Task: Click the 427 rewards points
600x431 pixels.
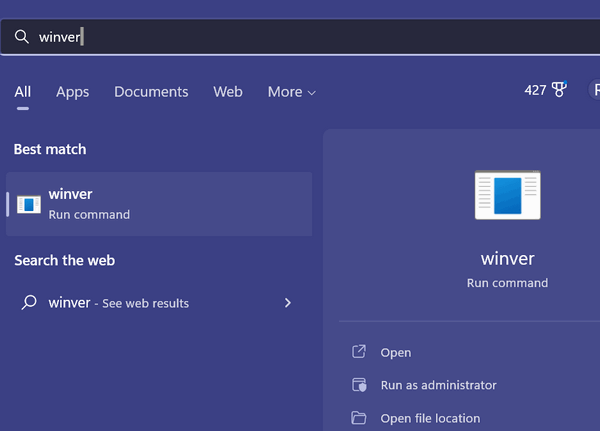Action: point(535,90)
